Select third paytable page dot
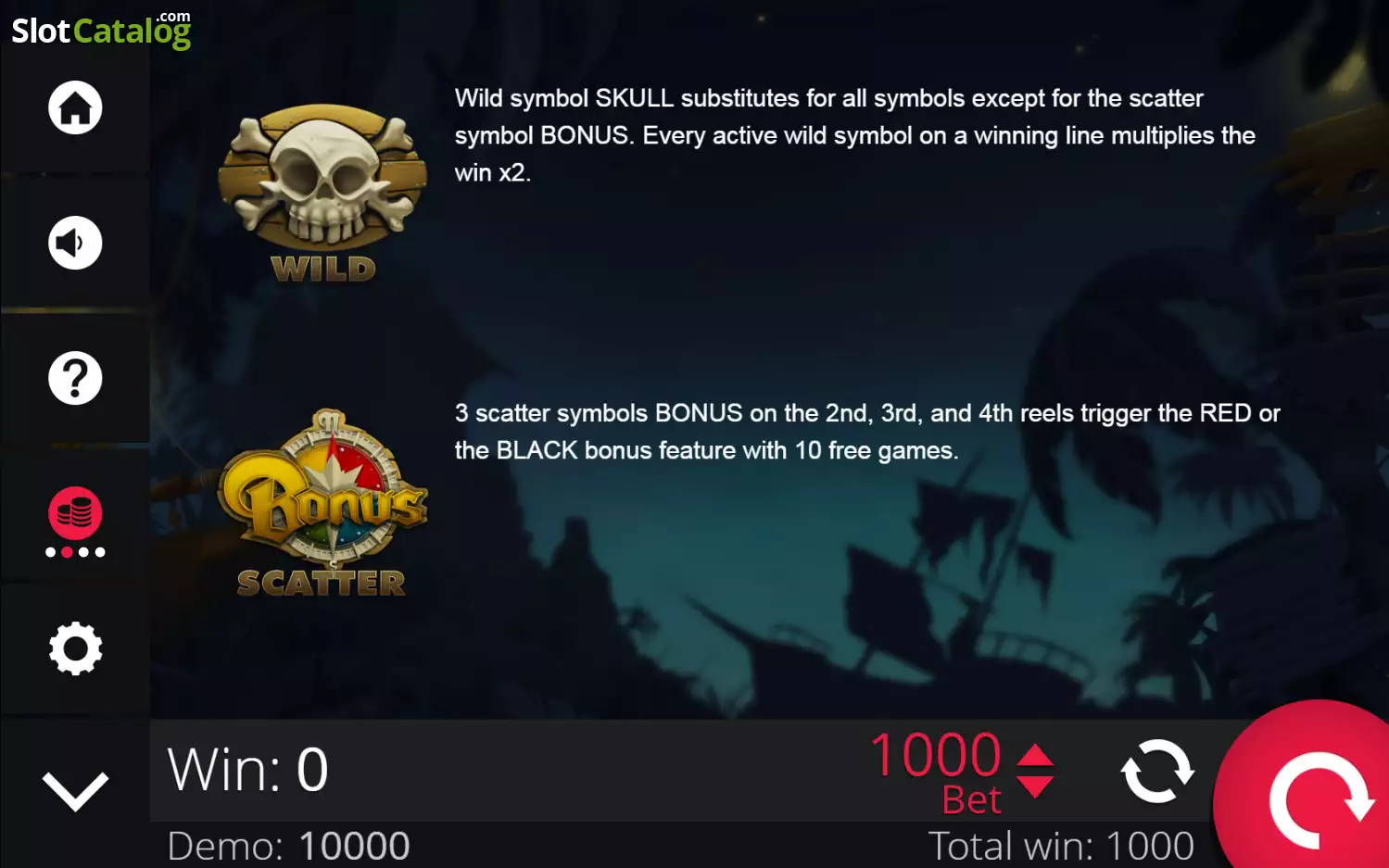This screenshot has width=1389, height=868. point(83,552)
